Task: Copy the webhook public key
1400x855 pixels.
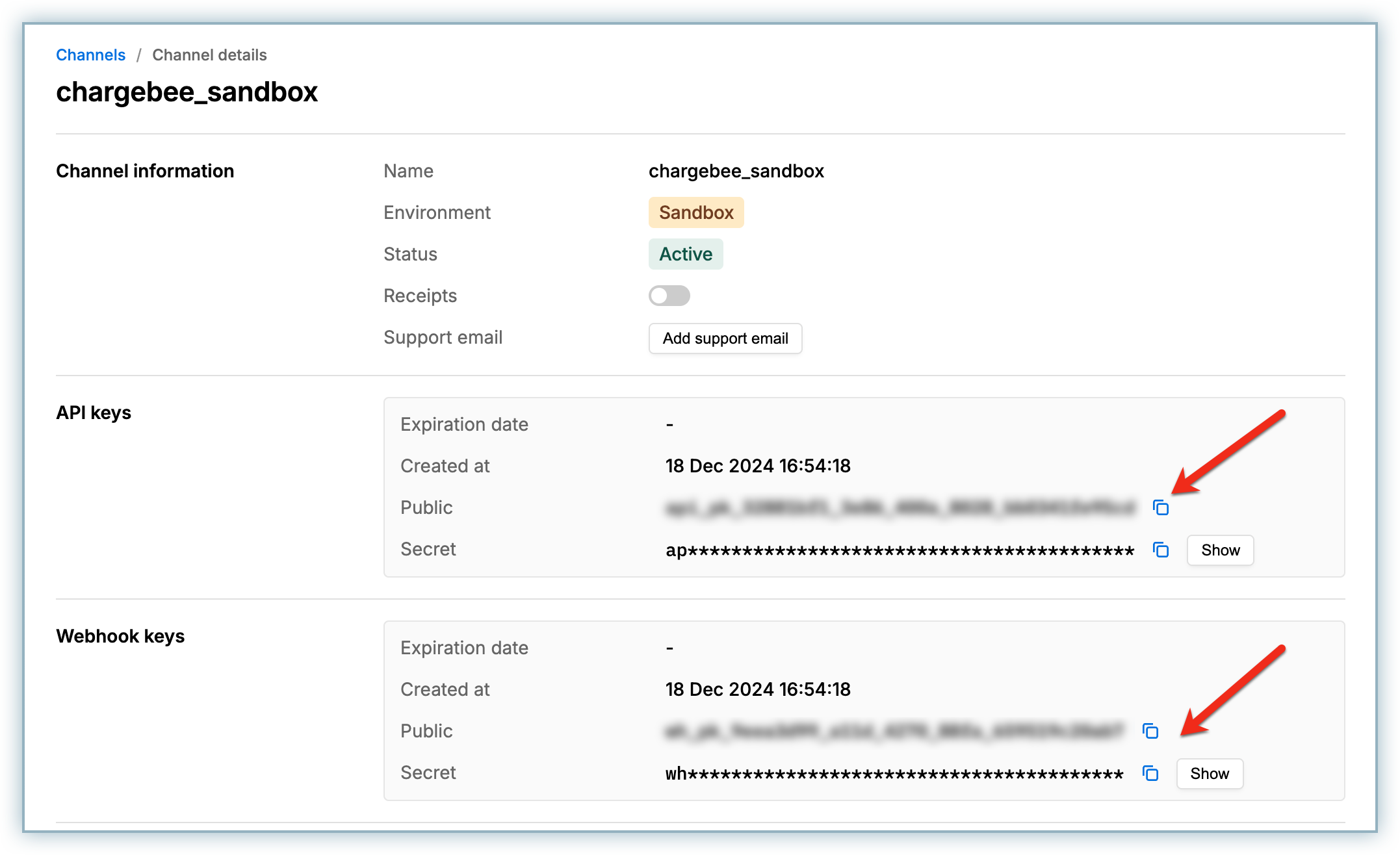Action: (x=1150, y=731)
